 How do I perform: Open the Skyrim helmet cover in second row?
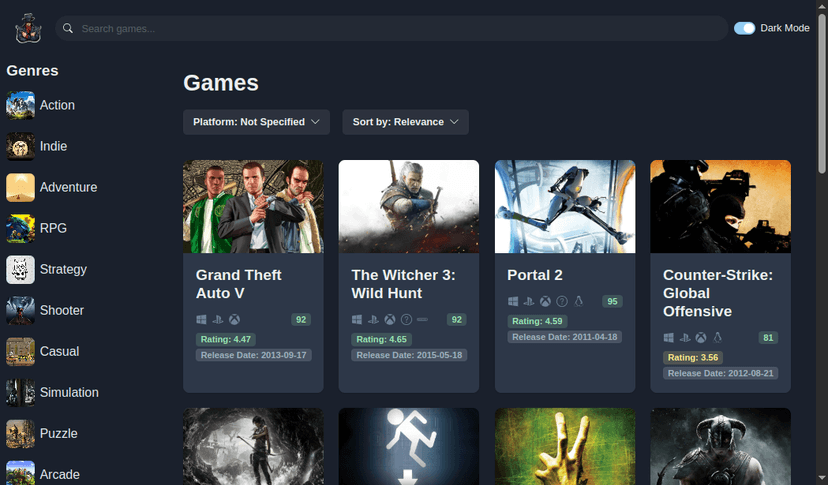[x=721, y=446]
